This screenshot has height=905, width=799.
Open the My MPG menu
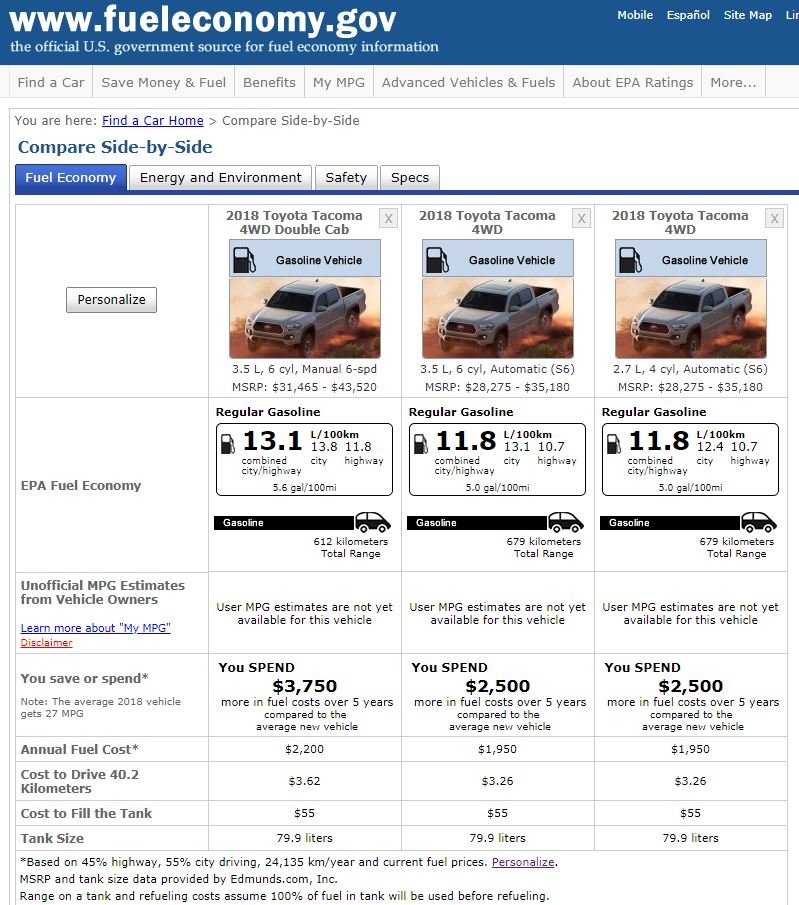pos(339,83)
